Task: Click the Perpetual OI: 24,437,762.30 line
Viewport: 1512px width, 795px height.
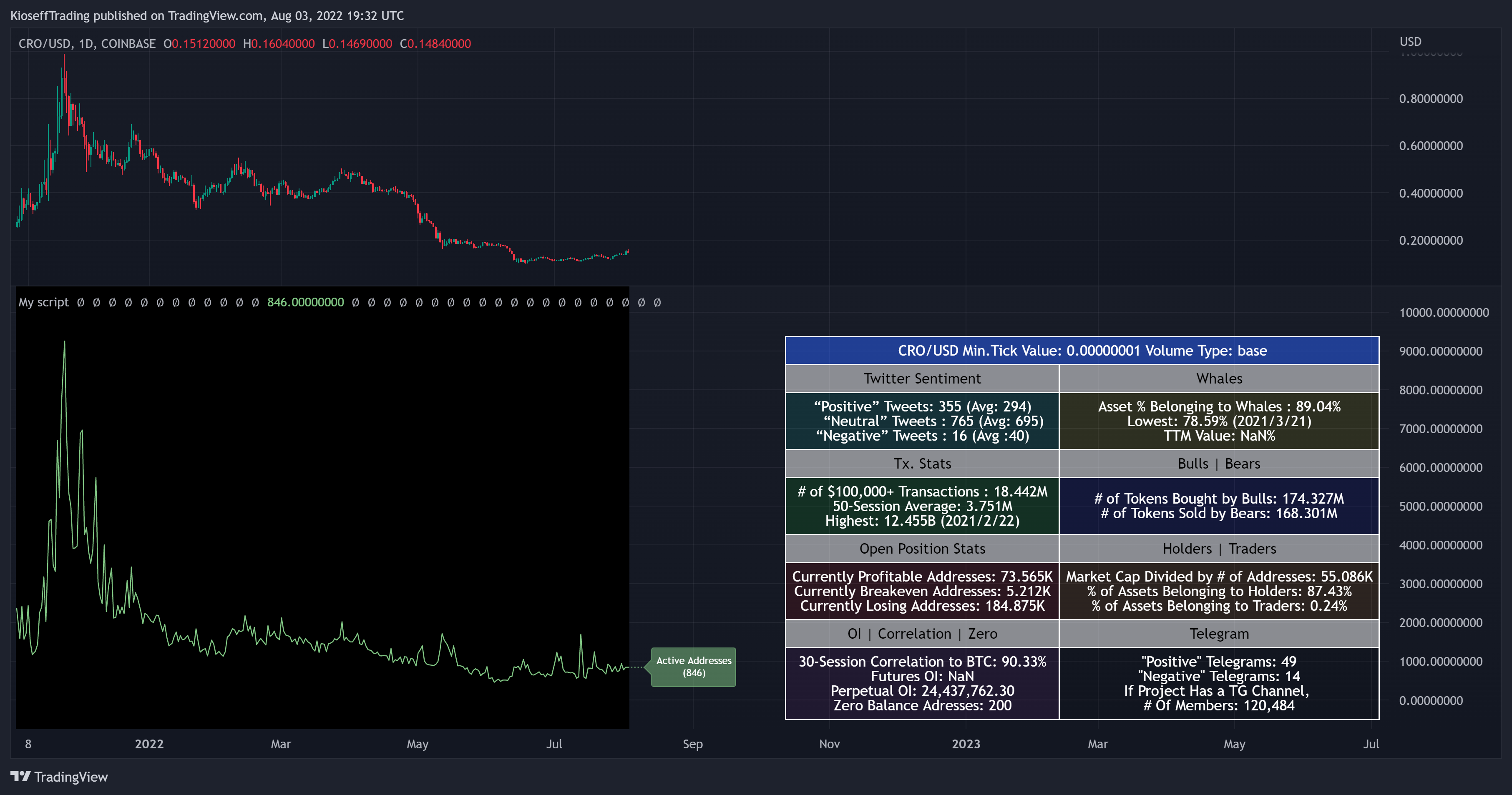Action: coord(922,691)
